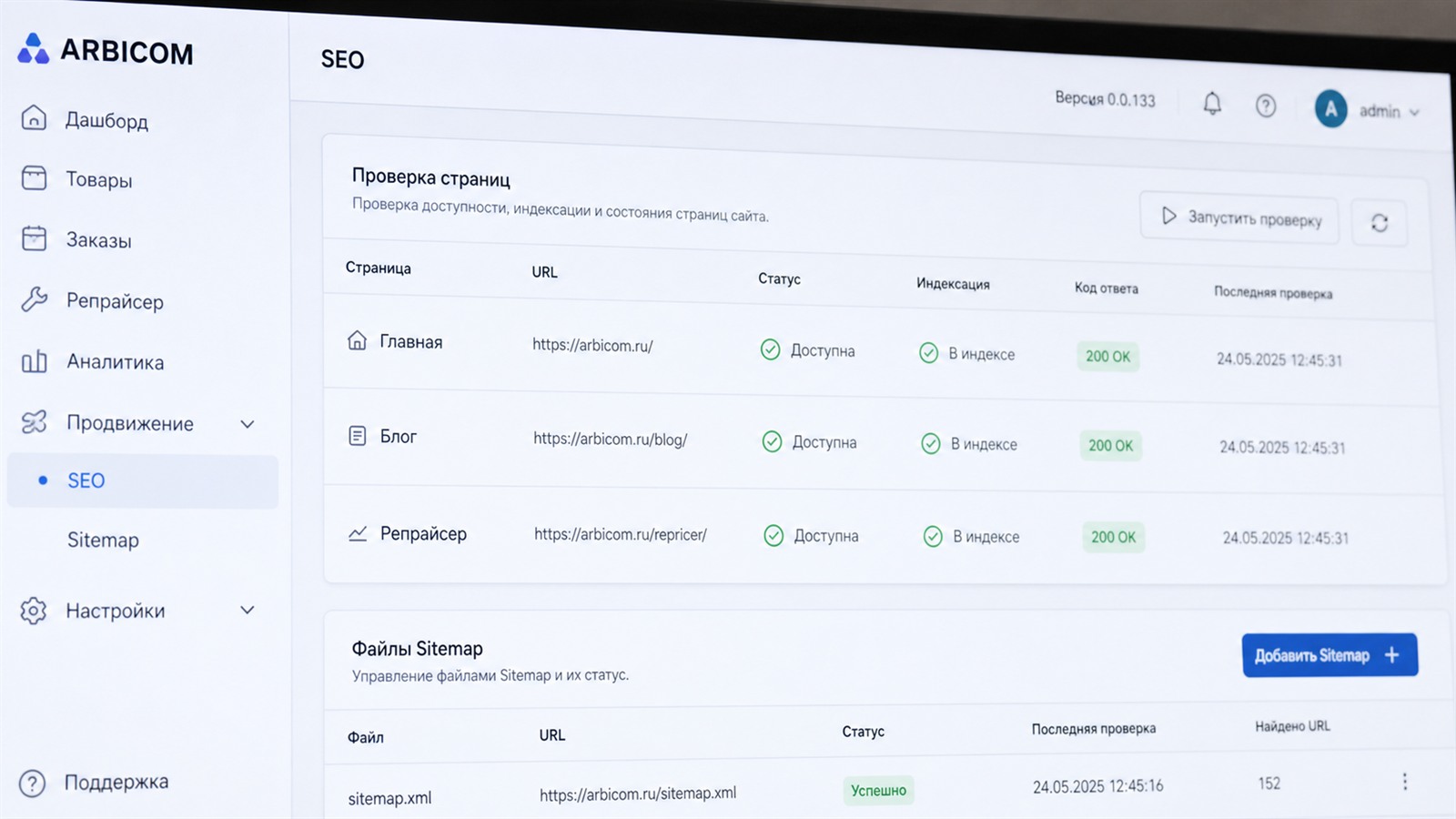This screenshot has width=1456, height=819.
Task: Click the Товары box icon
Action: [34, 177]
